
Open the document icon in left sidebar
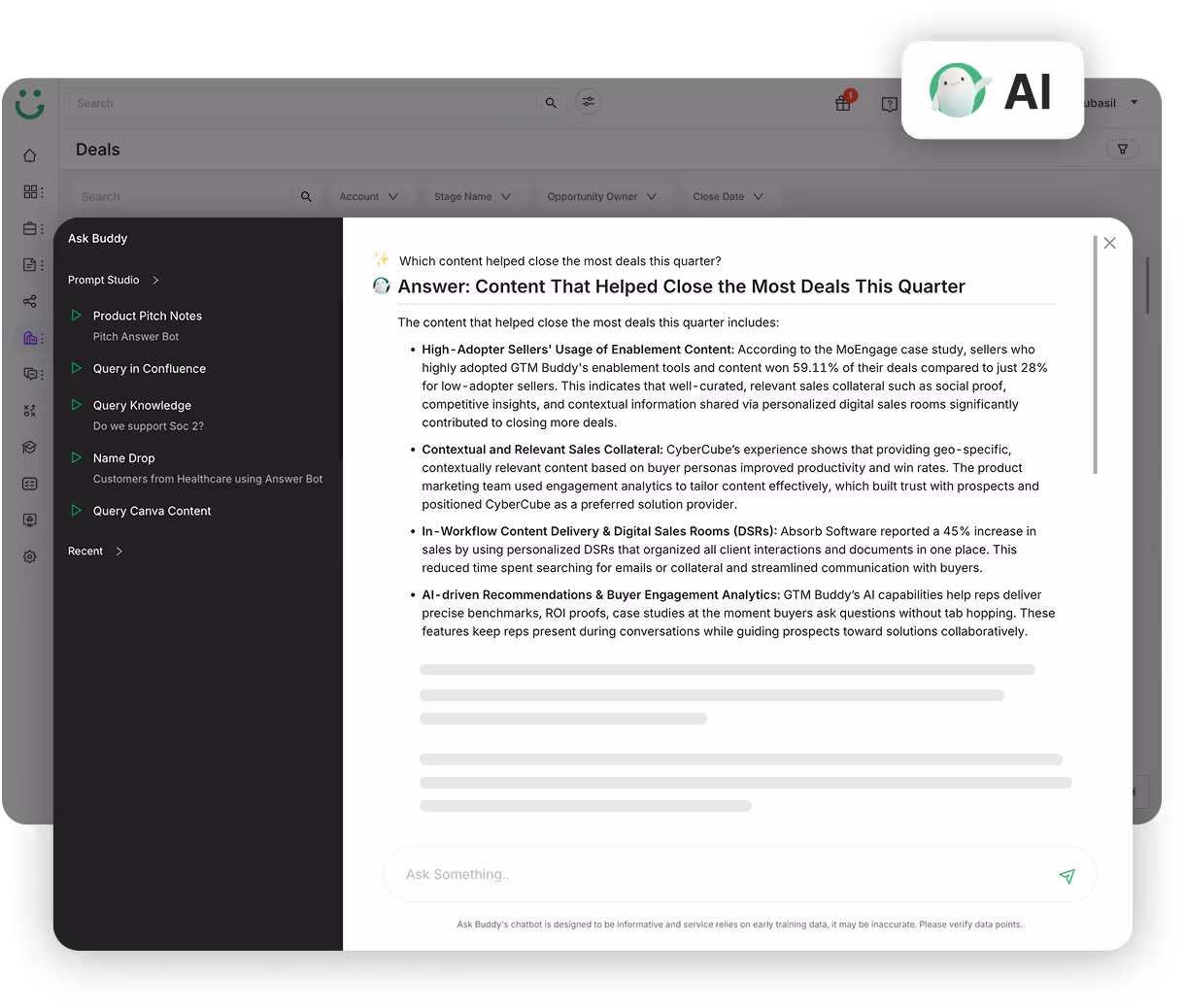coord(32,265)
